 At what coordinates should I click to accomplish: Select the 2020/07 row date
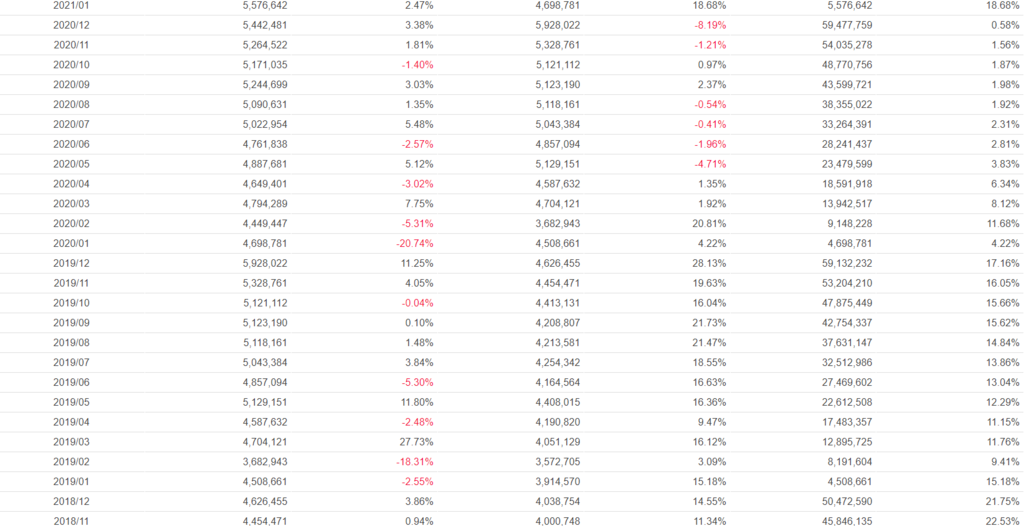pos(71,124)
